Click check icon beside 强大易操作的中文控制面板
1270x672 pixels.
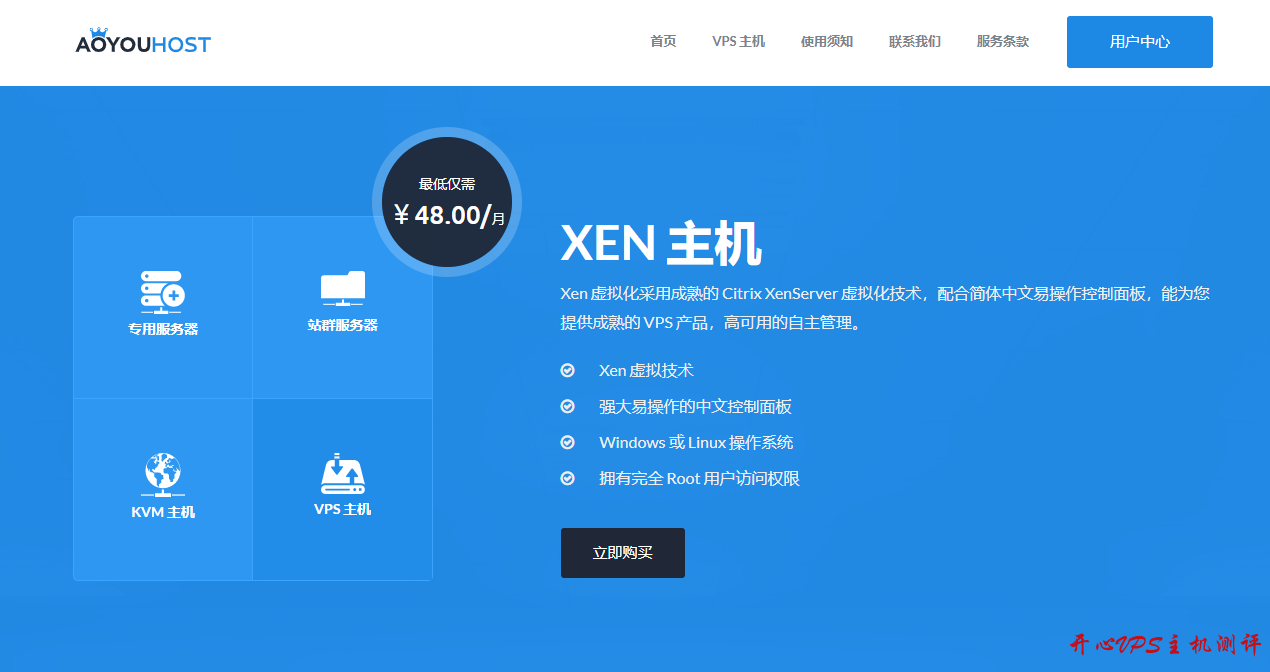(x=568, y=406)
